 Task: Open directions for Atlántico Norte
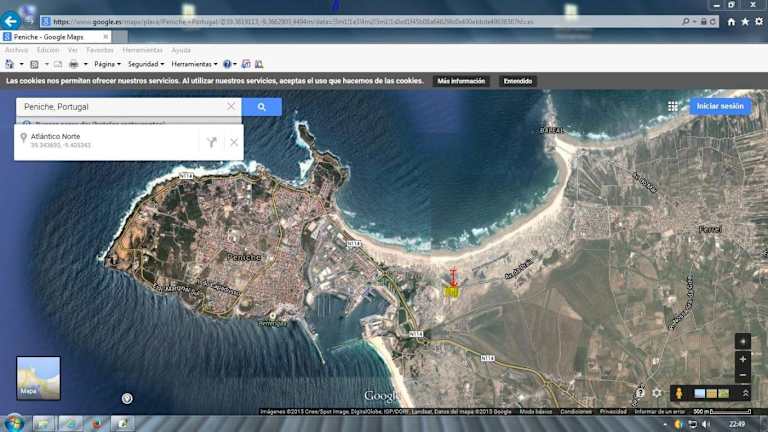pos(211,142)
